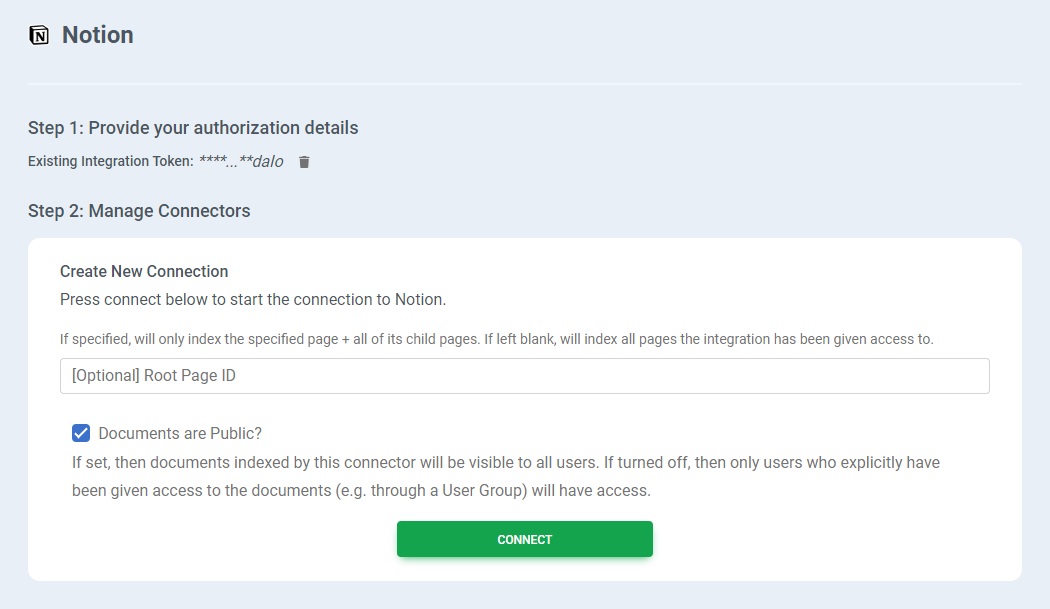
Task: Click the Notion page title
Action: click(x=98, y=35)
